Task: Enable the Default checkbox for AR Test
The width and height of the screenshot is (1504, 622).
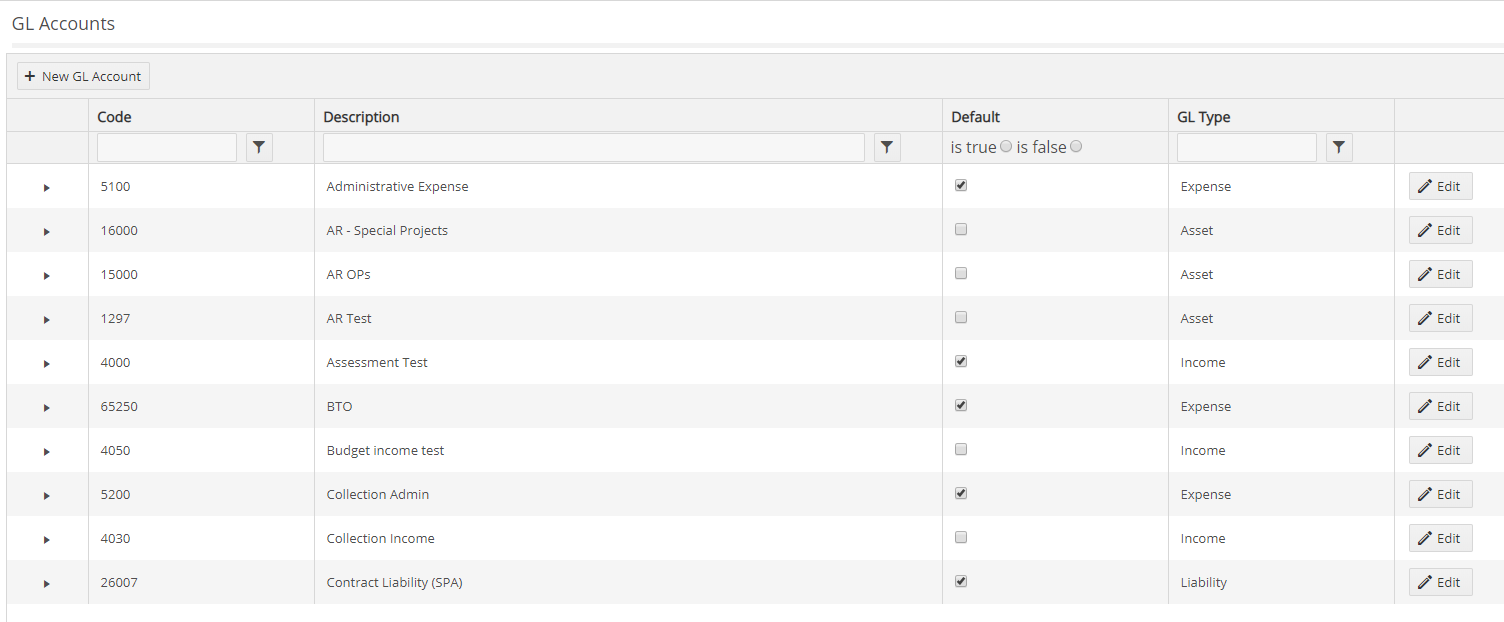Action: pos(960,317)
